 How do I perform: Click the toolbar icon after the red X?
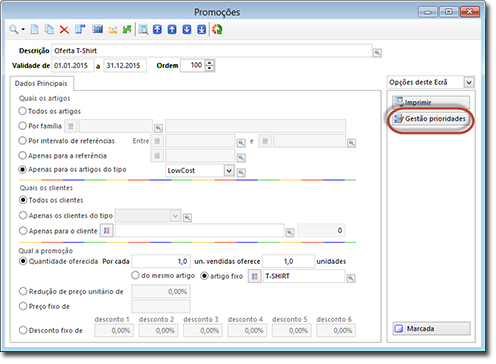pos(80,29)
